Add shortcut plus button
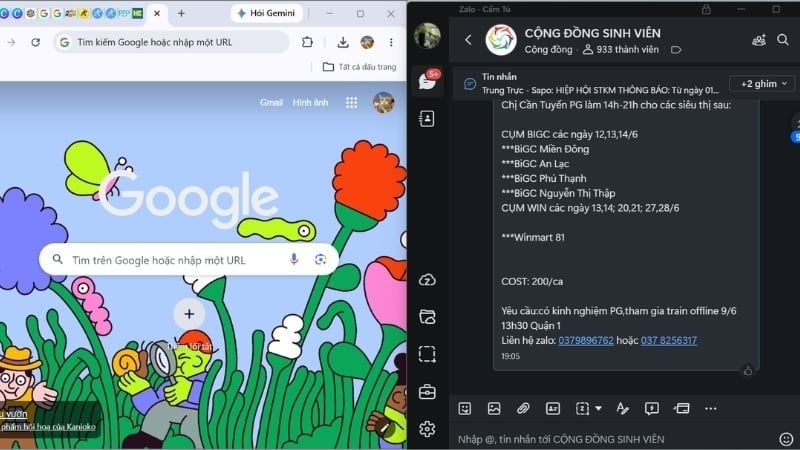The height and width of the screenshot is (450, 800). coord(189,314)
